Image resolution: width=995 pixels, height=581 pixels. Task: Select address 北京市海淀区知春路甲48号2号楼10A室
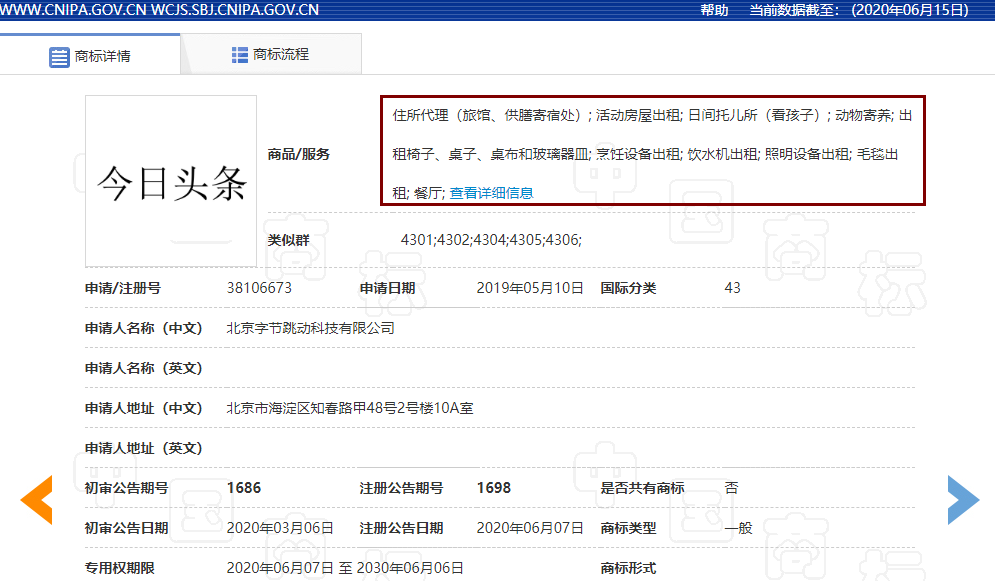pyautogui.click(x=350, y=408)
